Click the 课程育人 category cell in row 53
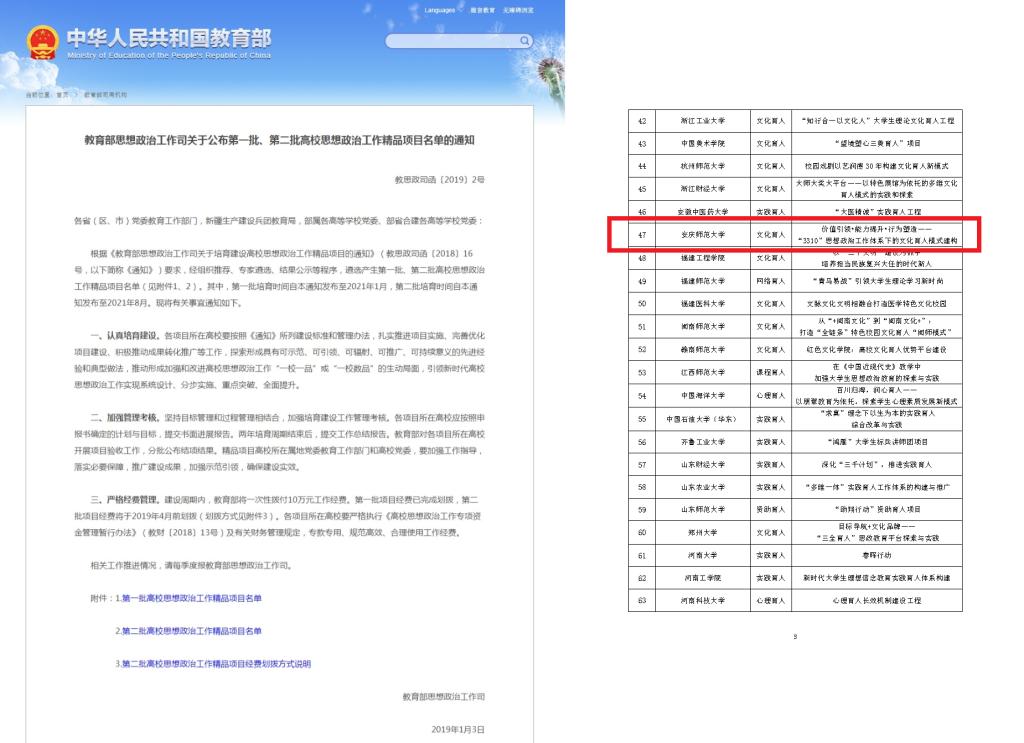This screenshot has height=743, width=1024. coord(771,372)
